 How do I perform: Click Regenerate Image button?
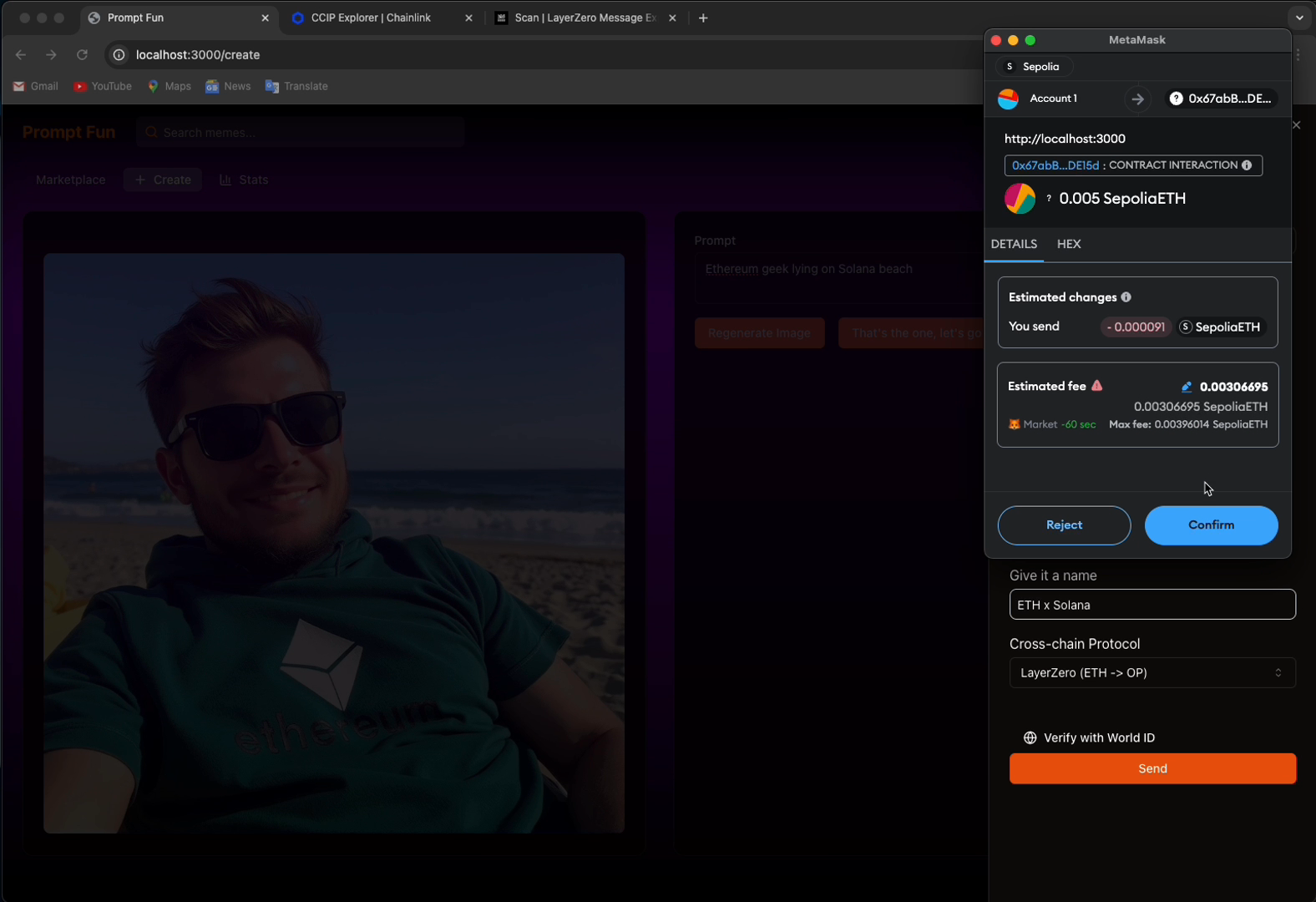pos(759,333)
